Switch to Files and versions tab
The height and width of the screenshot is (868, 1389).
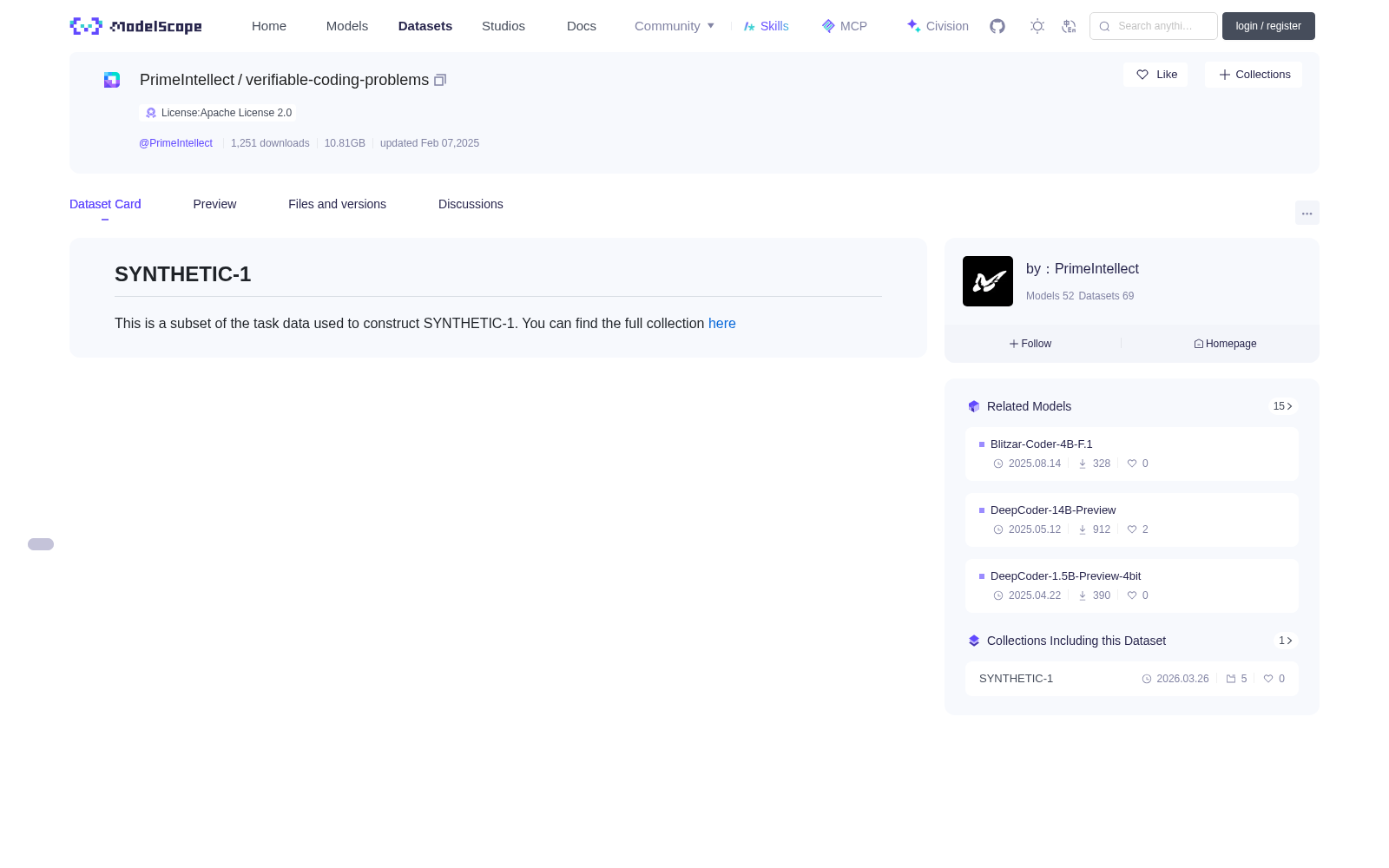pyautogui.click(x=337, y=204)
